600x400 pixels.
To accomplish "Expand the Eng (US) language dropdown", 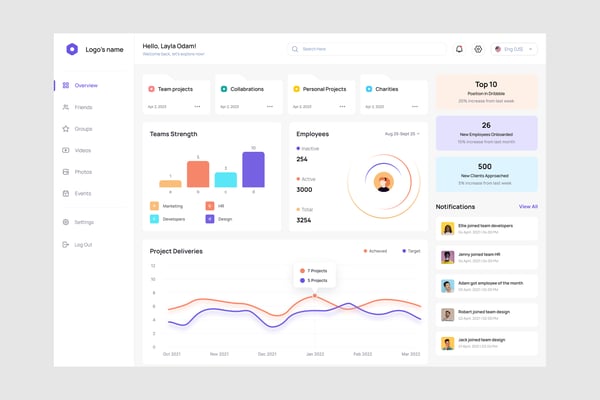I will click(514, 49).
